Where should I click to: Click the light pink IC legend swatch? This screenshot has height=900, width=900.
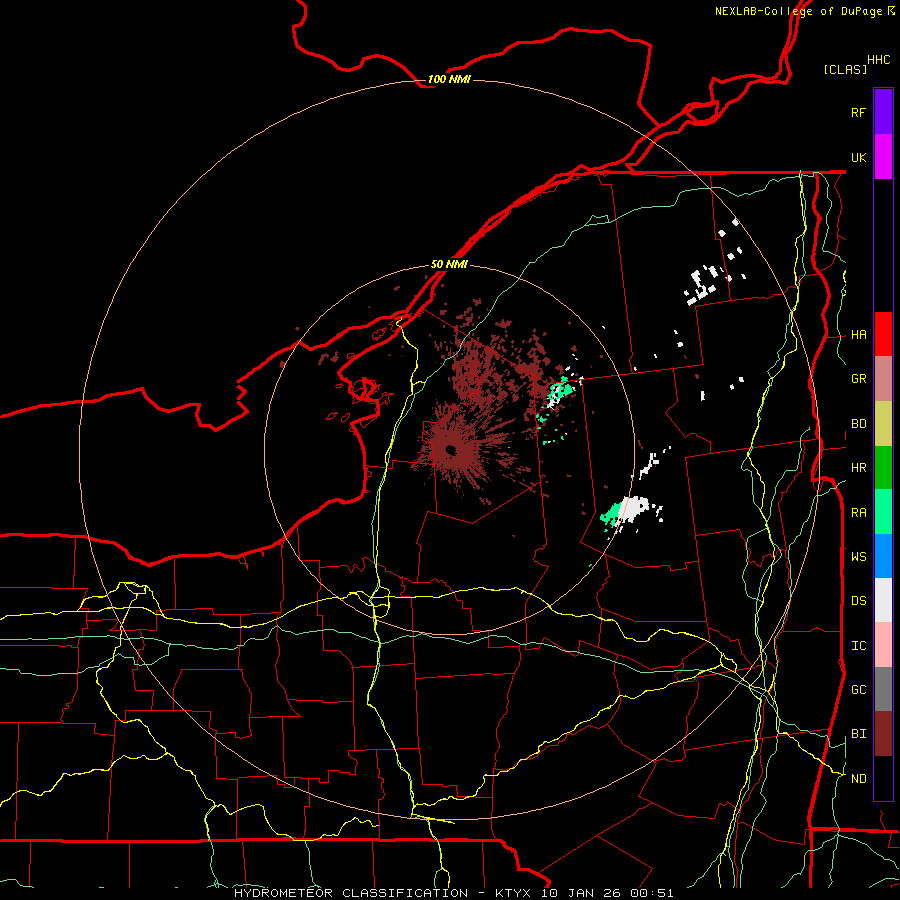[883, 645]
